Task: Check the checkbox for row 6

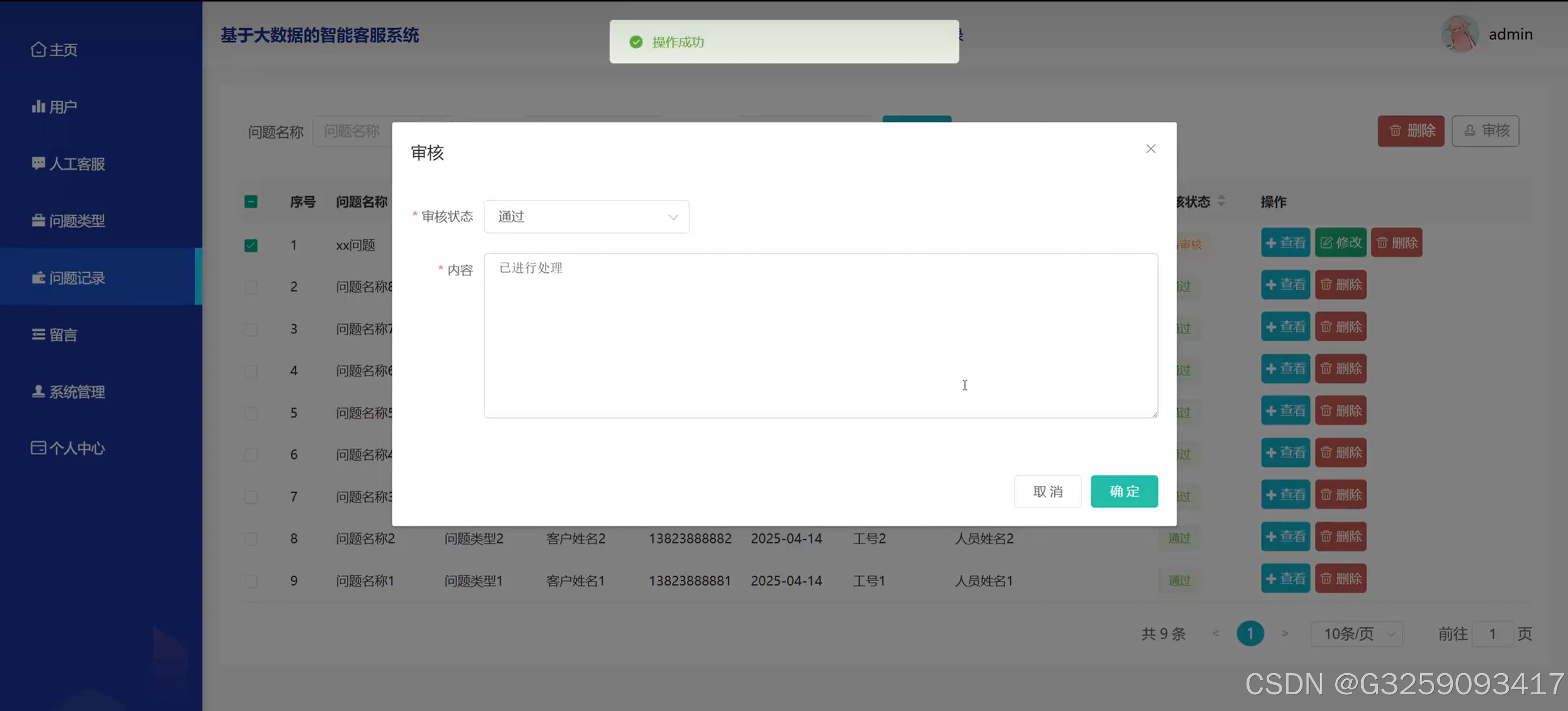Action: (251, 455)
